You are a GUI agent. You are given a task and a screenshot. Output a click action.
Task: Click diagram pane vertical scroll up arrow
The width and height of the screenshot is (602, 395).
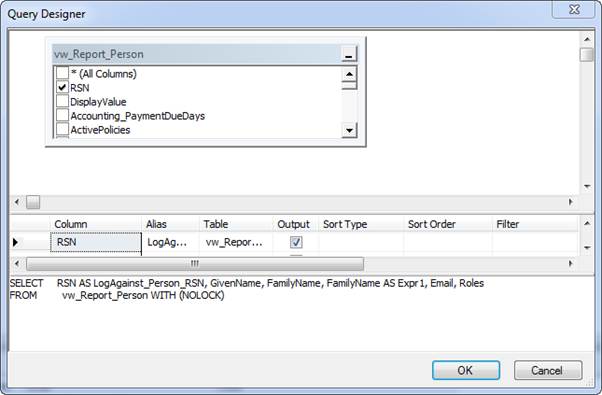click(587, 39)
